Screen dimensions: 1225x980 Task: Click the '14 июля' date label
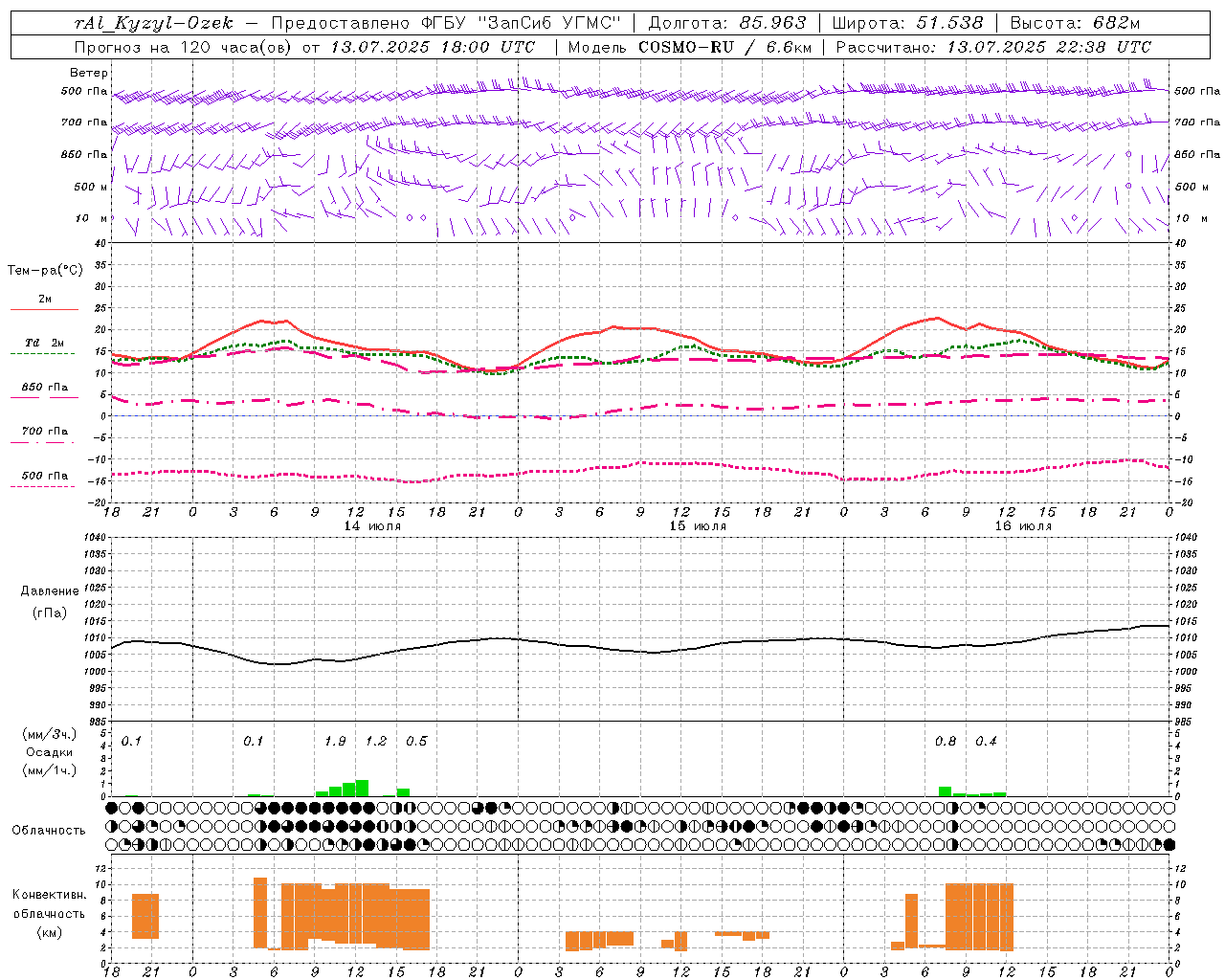coord(371,526)
